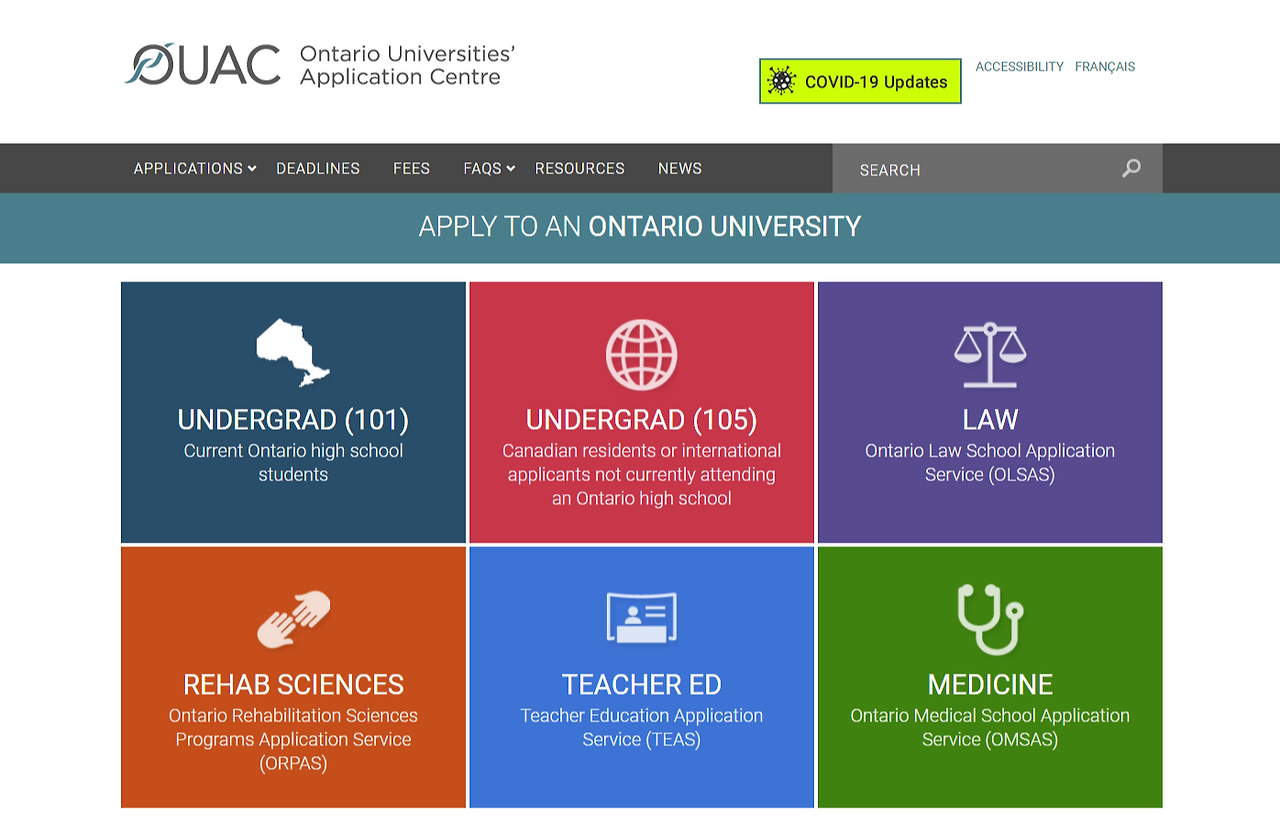
Task: Expand the Applications dropdown menu
Action: (195, 168)
